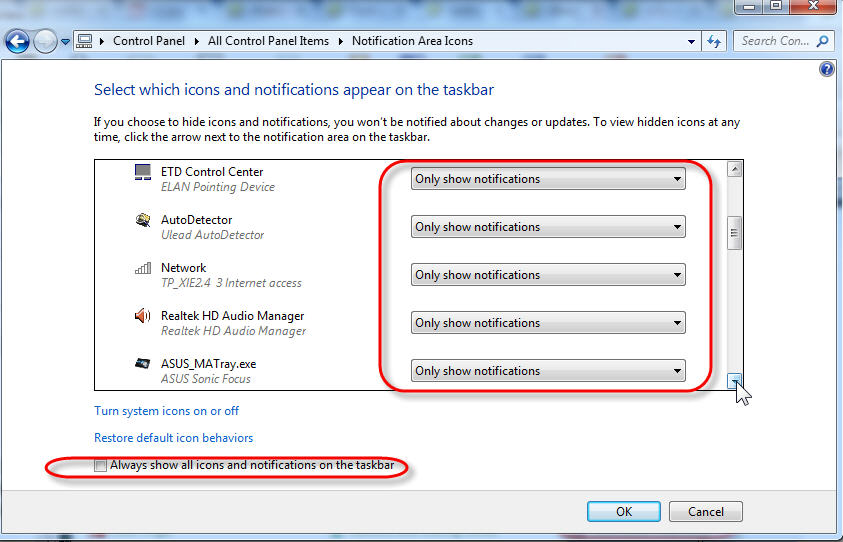Open AutoDetector behavior dropdown
Viewport: 843px width, 542px height.
click(x=548, y=227)
